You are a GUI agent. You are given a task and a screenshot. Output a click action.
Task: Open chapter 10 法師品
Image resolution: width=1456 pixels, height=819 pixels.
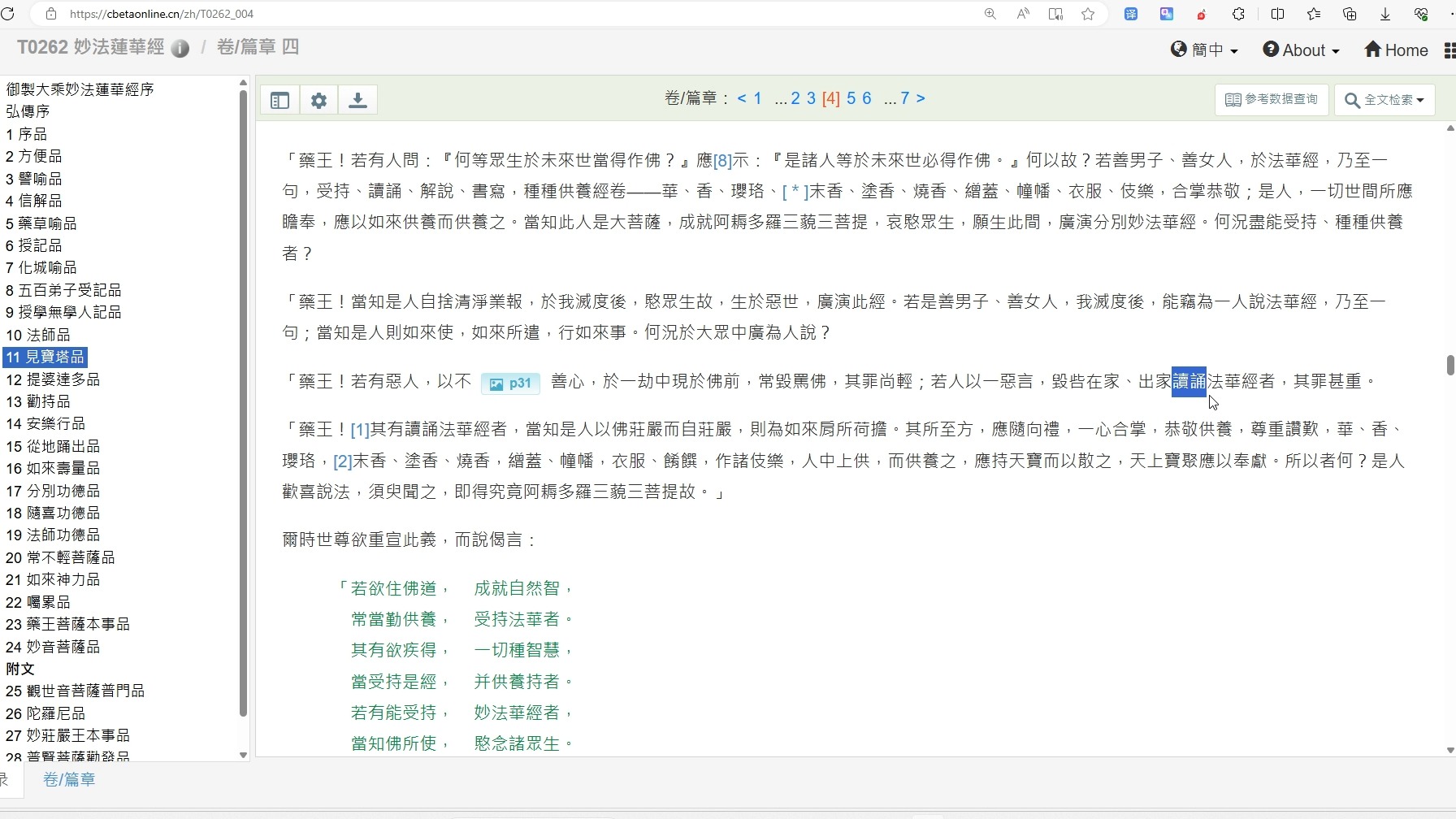[38, 335]
